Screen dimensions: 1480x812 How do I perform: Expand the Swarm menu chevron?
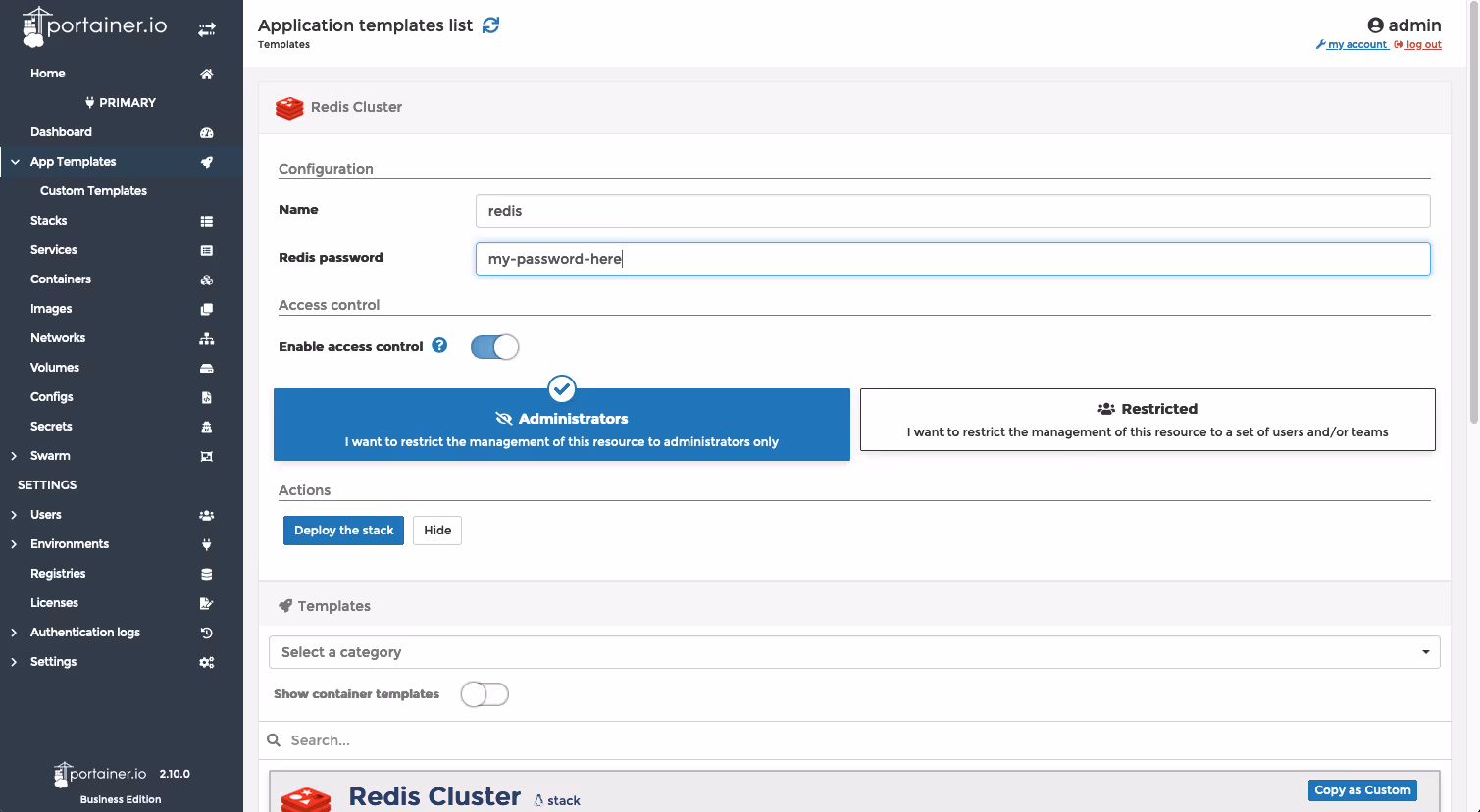click(x=14, y=456)
